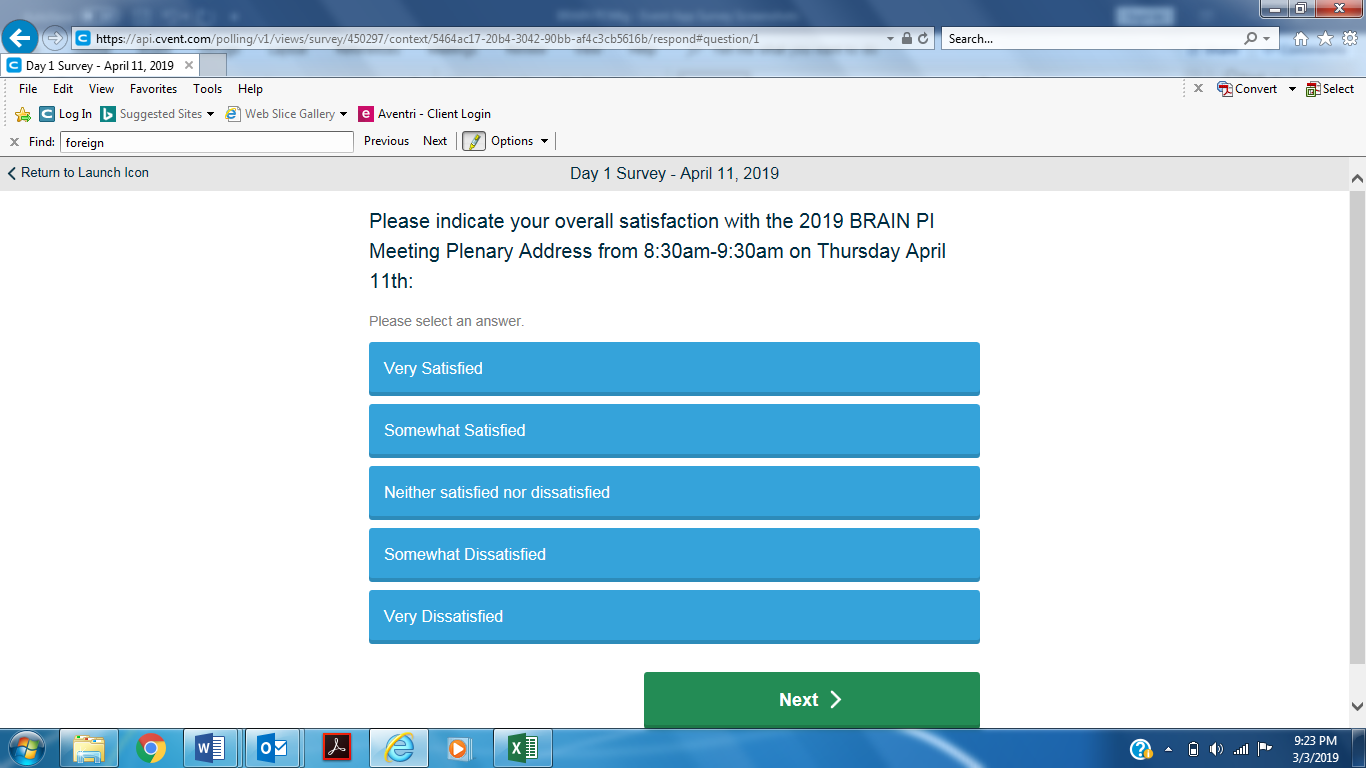Choose the Very Satisfied answer
The width and height of the screenshot is (1366, 768).
pos(674,368)
